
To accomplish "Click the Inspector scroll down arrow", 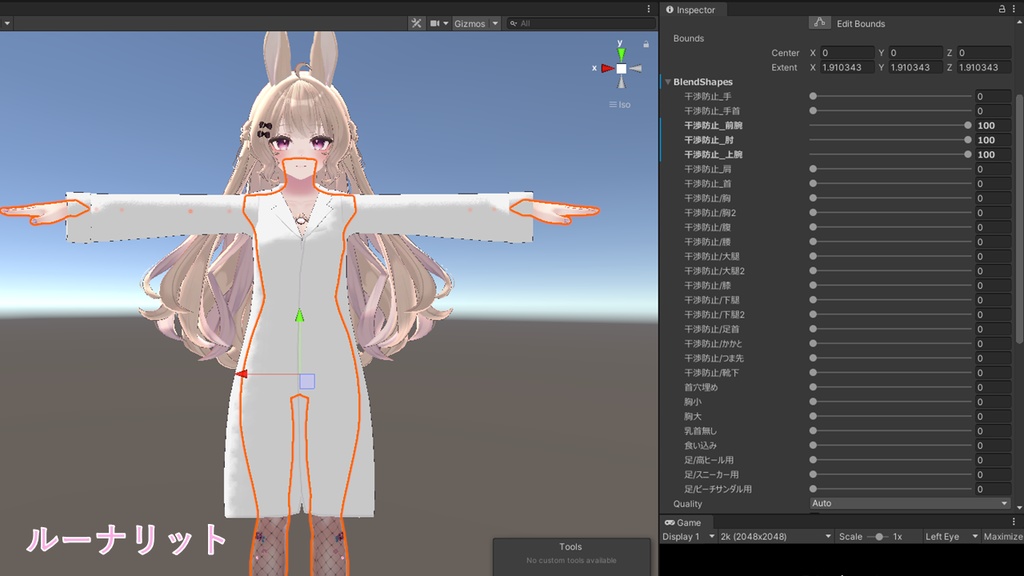I will (x=1019, y=507).
